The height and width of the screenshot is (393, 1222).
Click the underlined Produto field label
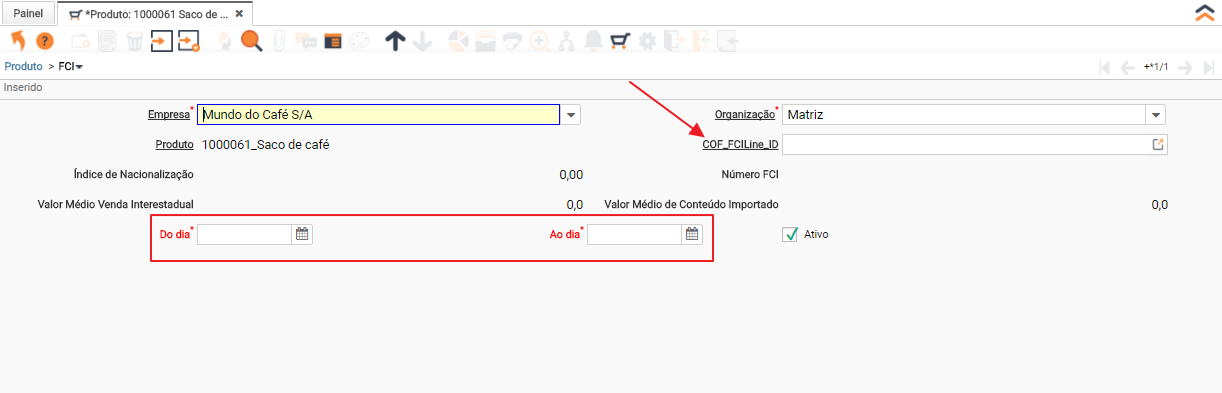pyautogui.click(x=174, y=145)
